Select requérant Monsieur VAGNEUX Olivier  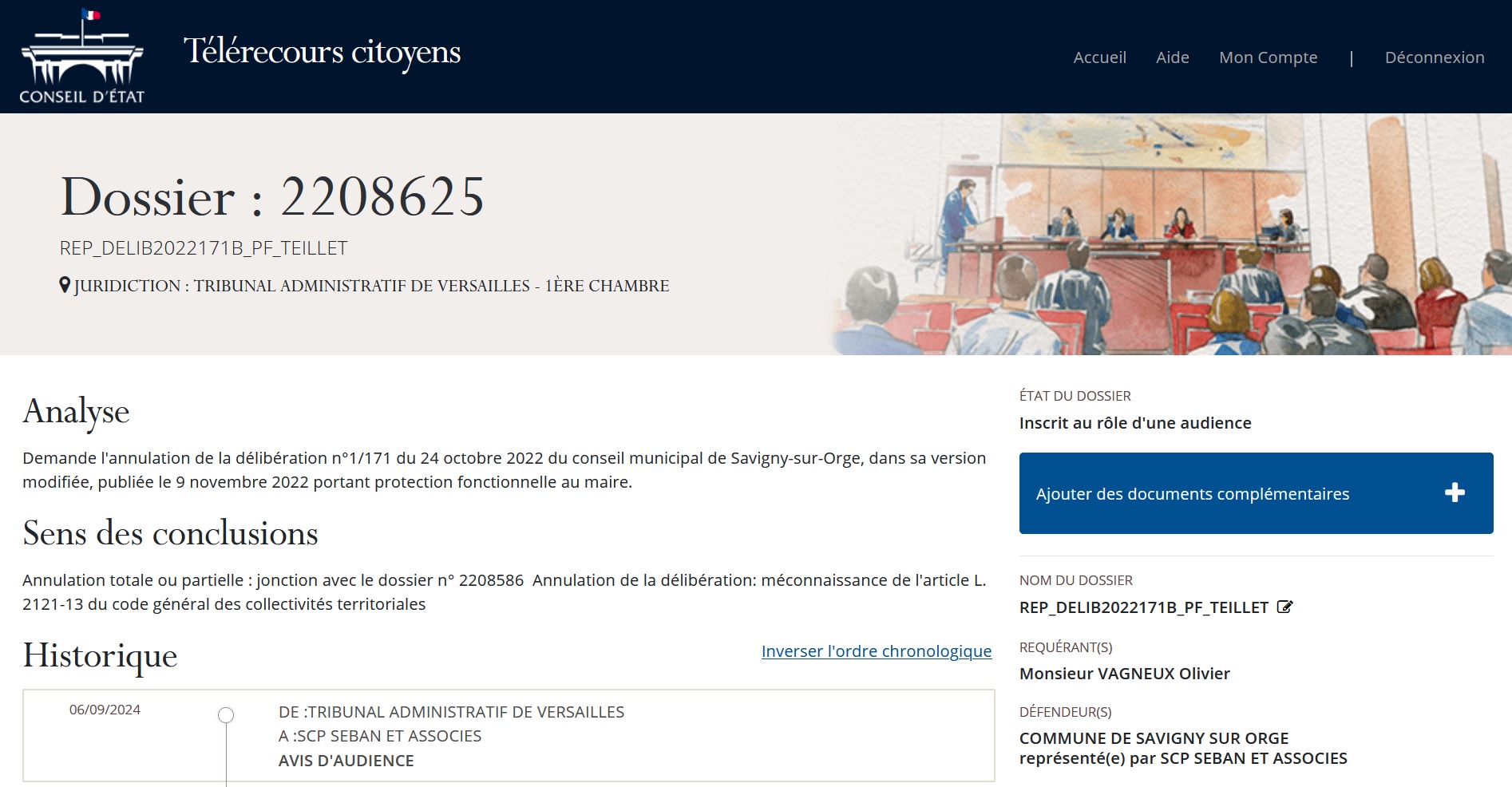pos(1124,674)
